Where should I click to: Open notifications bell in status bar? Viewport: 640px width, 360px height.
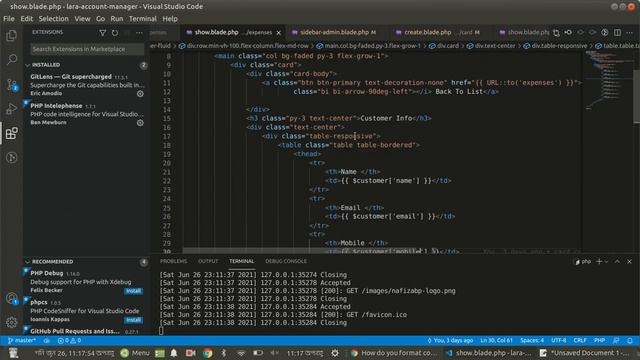tap(630, 340)
